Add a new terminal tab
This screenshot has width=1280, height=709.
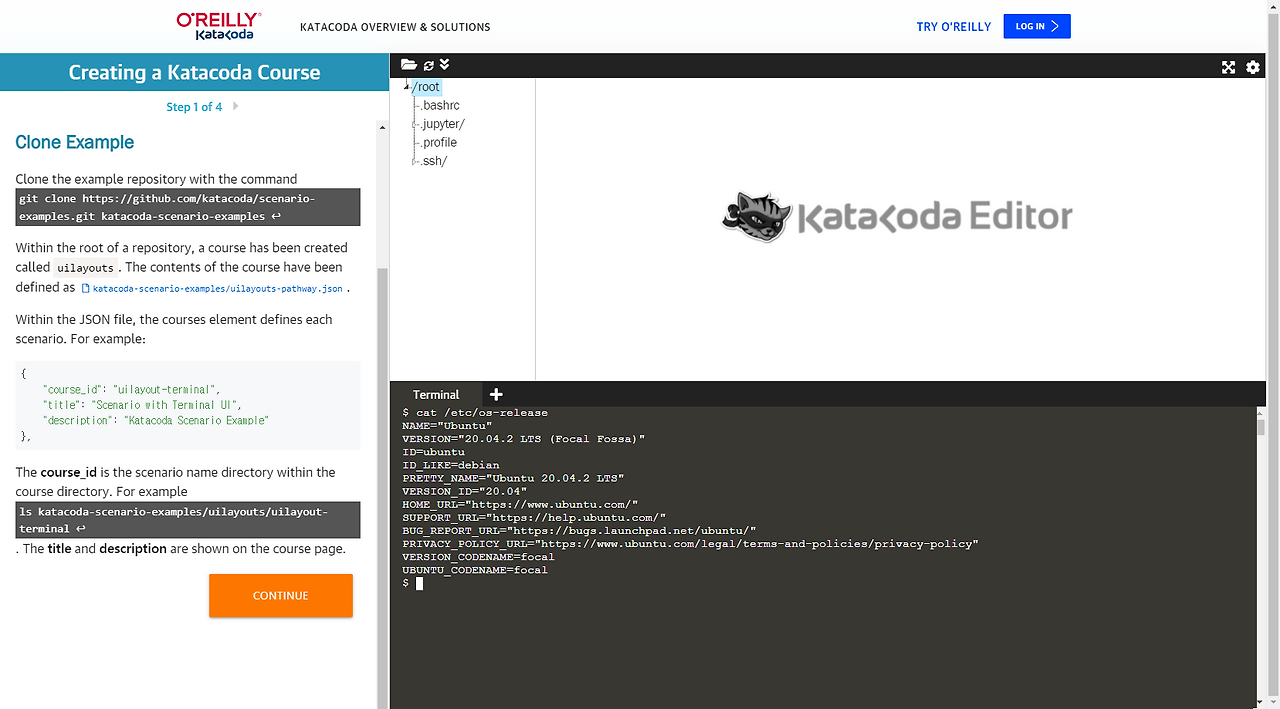(496, 395)
